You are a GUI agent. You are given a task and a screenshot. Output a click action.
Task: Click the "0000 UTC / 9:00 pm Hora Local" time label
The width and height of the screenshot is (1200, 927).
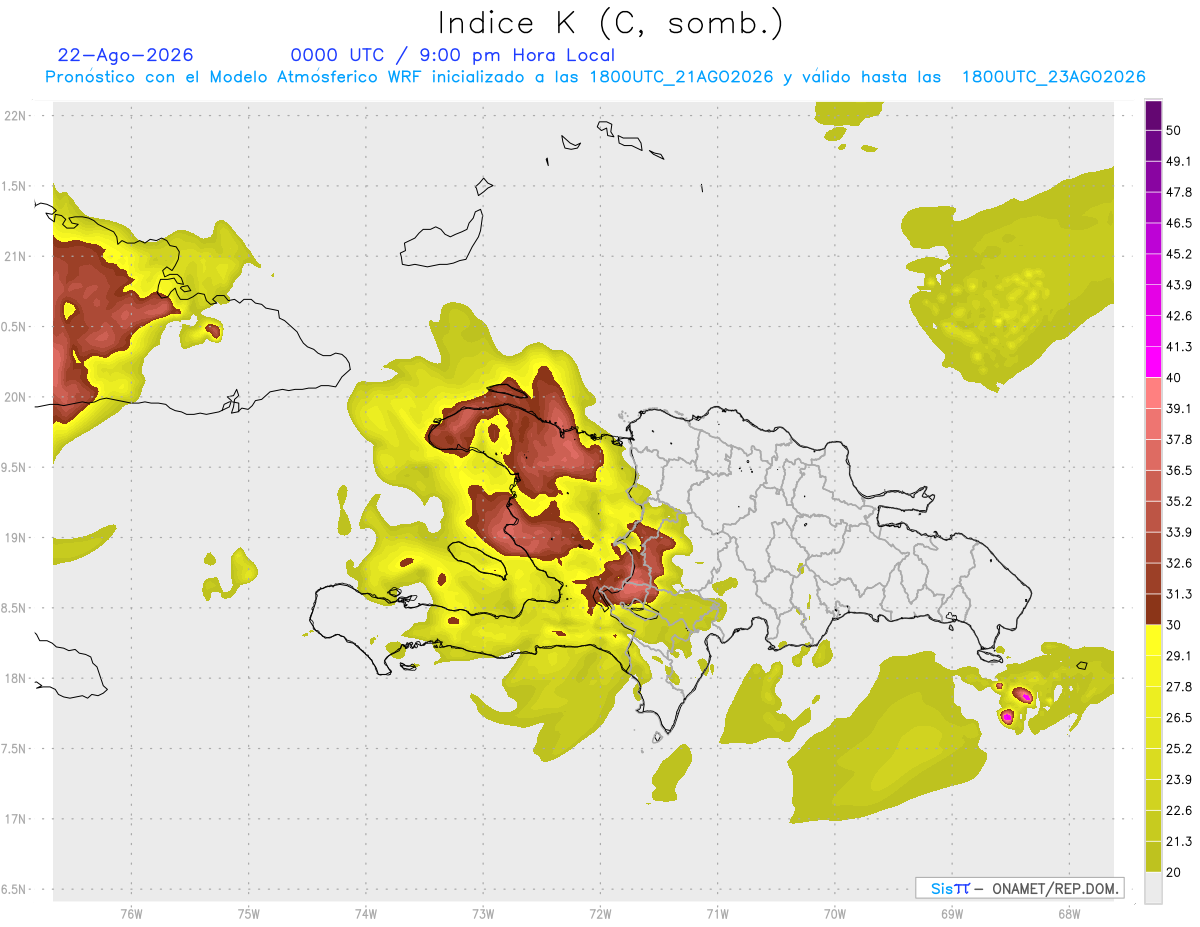[453, 55]
